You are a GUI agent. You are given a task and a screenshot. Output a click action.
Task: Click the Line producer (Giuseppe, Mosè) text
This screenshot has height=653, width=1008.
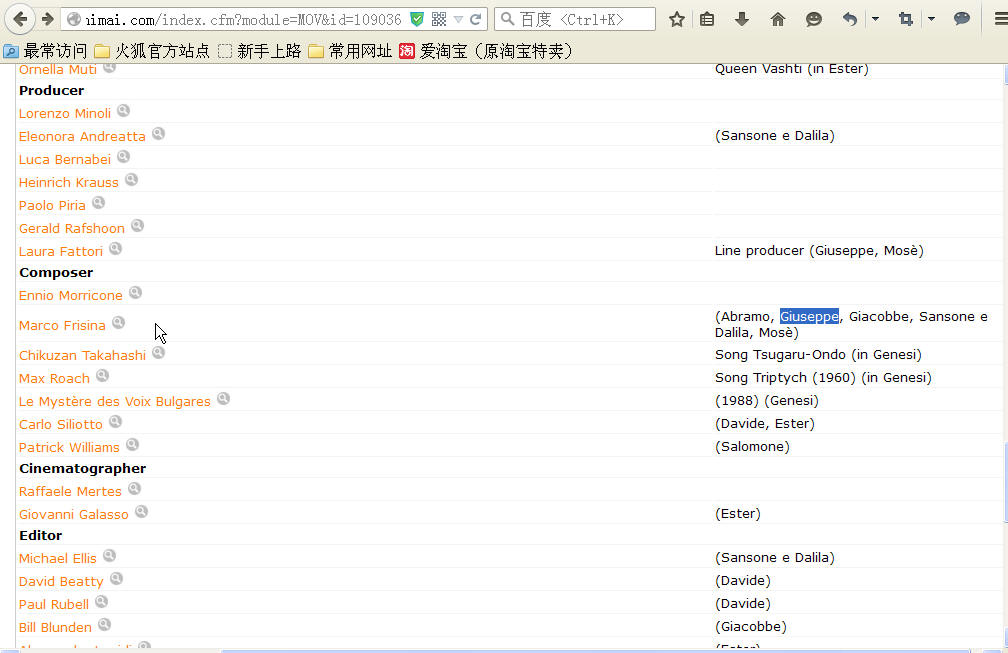click(x=819, y=251)
